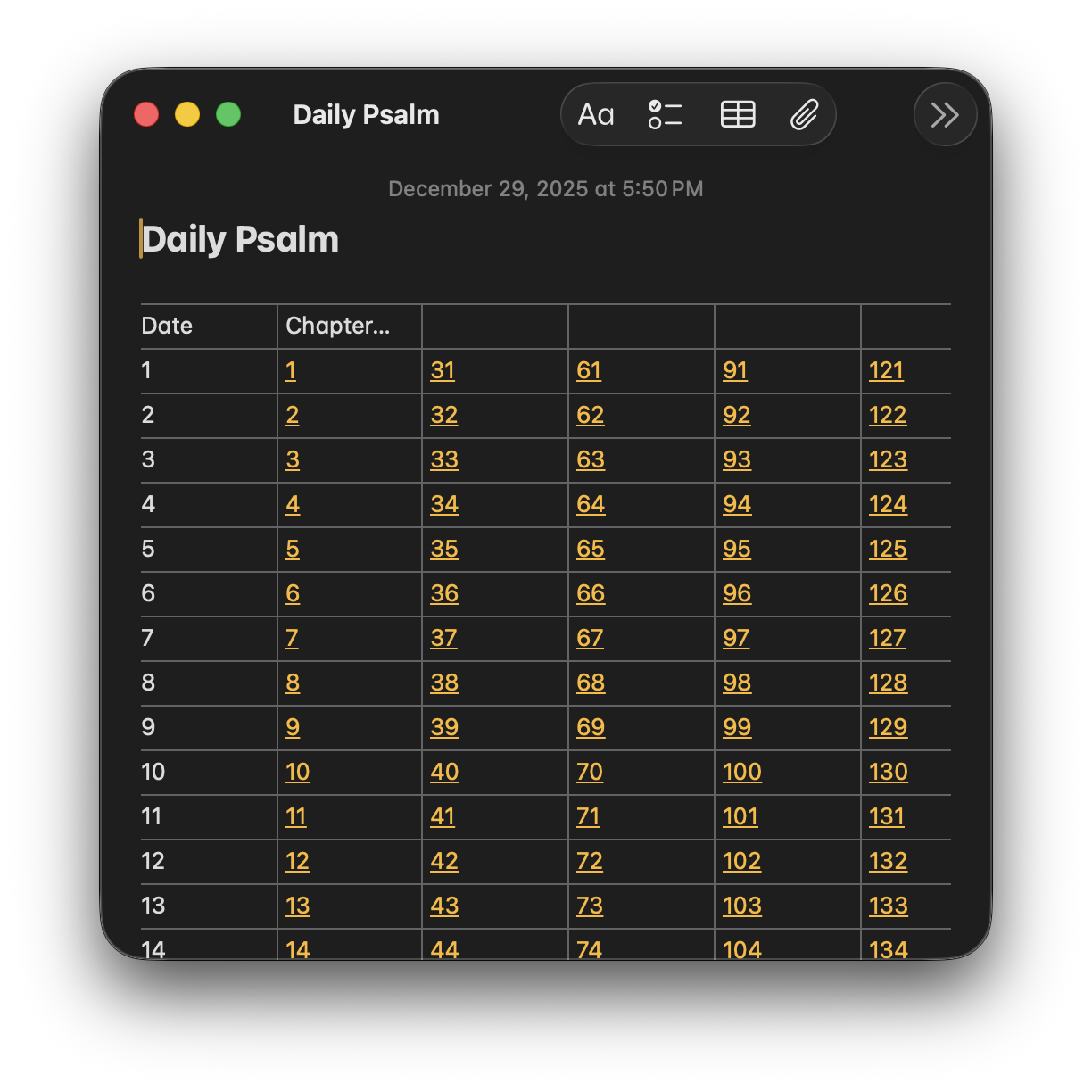Viewport: 1092px width, 1092px height.
Task: Open the chapter 127 link
Action: [888, 639]
